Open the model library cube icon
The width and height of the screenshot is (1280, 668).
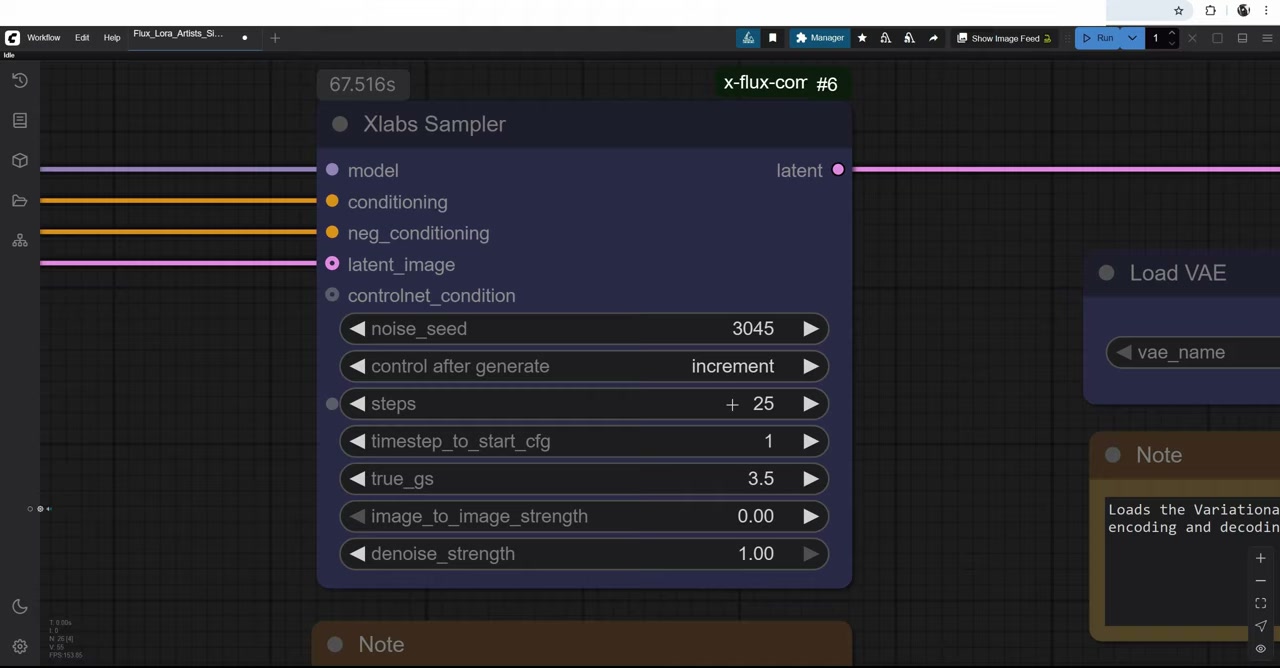[x=20, y=160]
